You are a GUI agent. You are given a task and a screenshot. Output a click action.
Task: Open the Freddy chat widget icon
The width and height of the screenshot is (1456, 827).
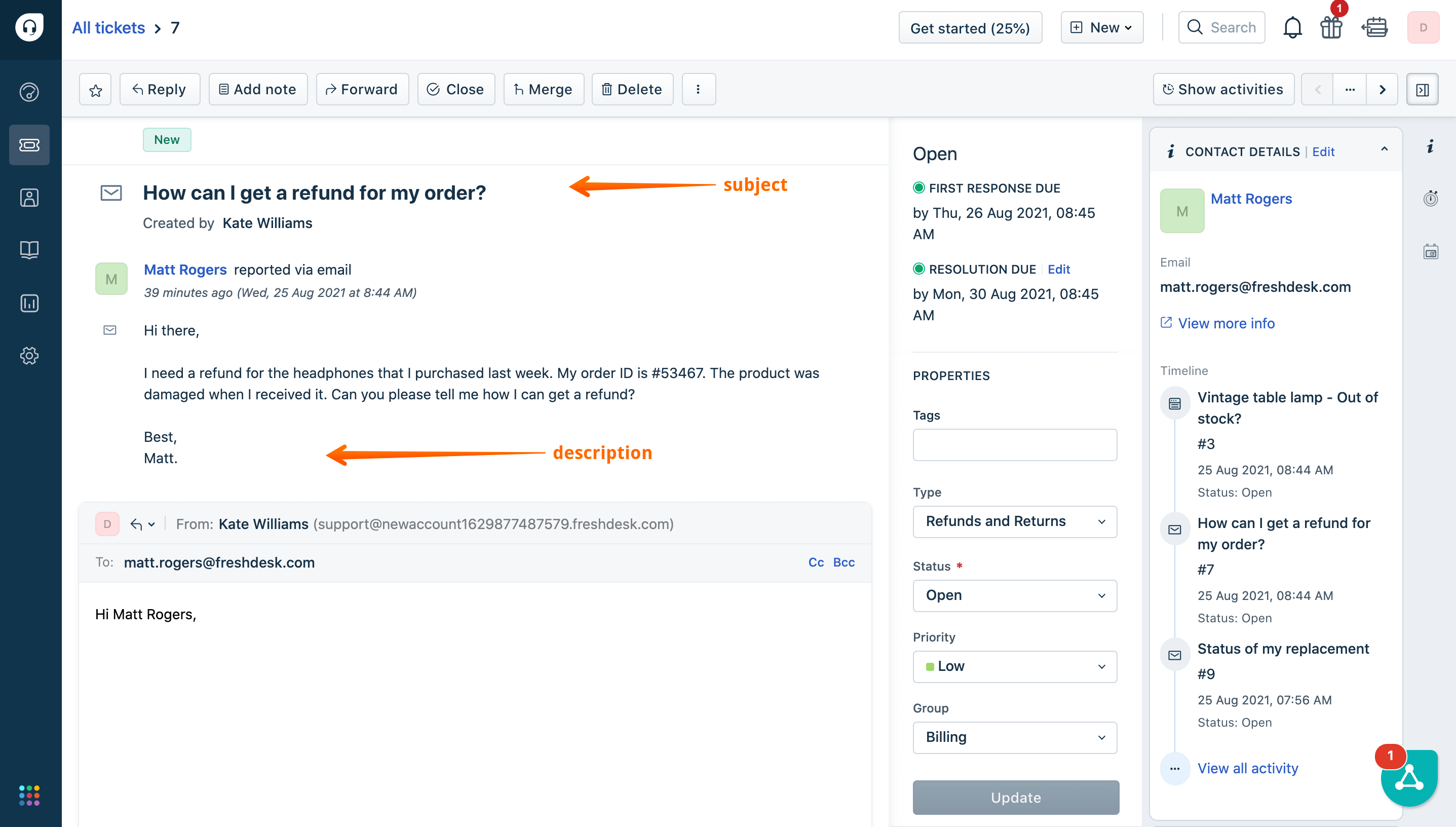click(1409, 777)
